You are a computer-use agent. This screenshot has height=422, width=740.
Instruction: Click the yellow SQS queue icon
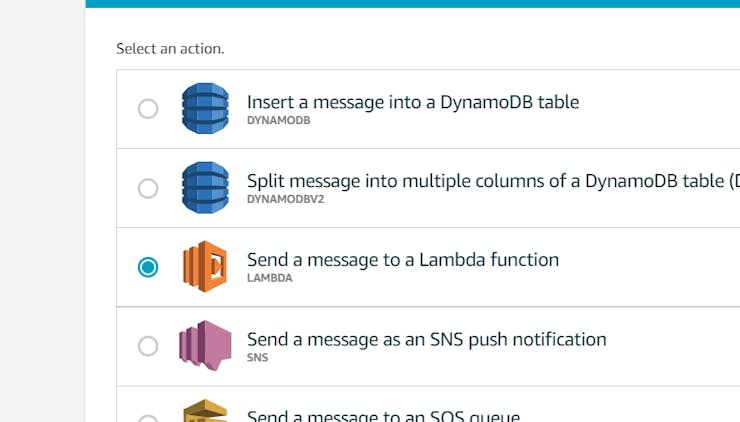[205, 412]
